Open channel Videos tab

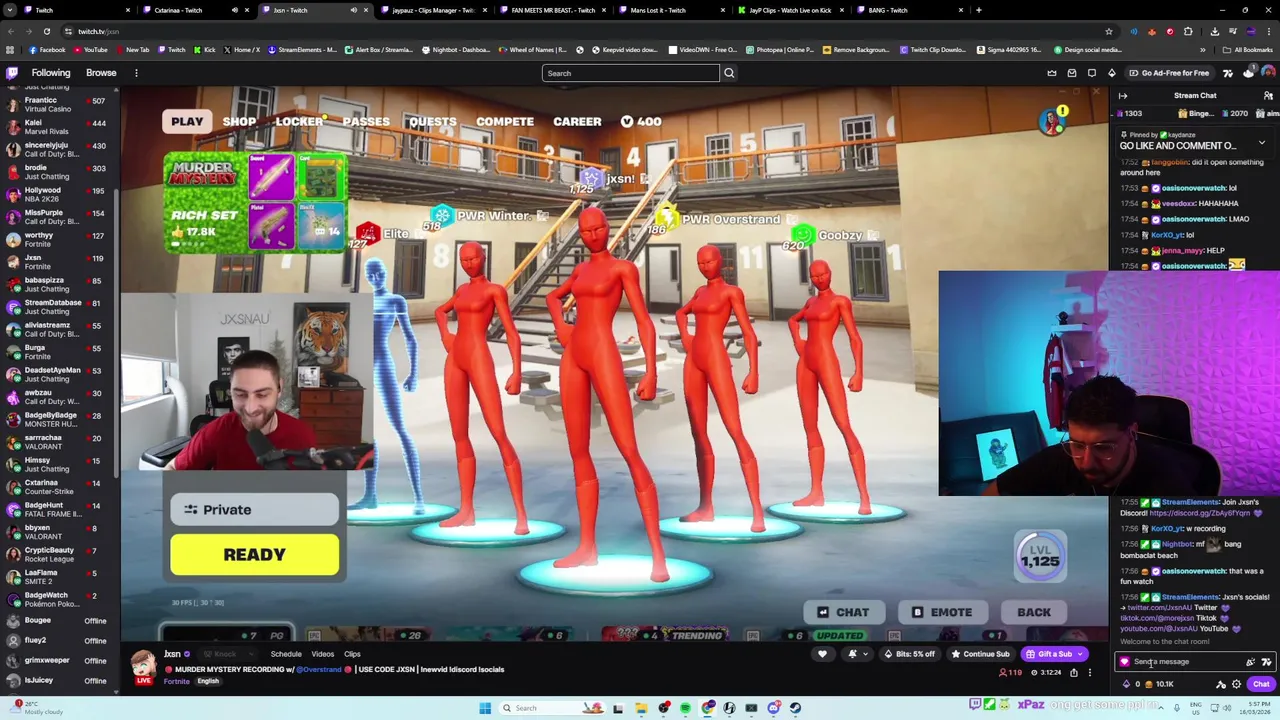(322, 654)
